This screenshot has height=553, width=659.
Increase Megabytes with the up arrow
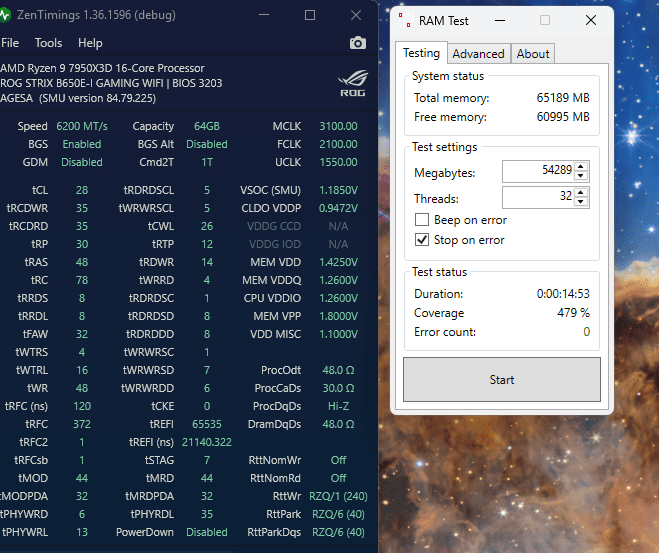point(581,166)
